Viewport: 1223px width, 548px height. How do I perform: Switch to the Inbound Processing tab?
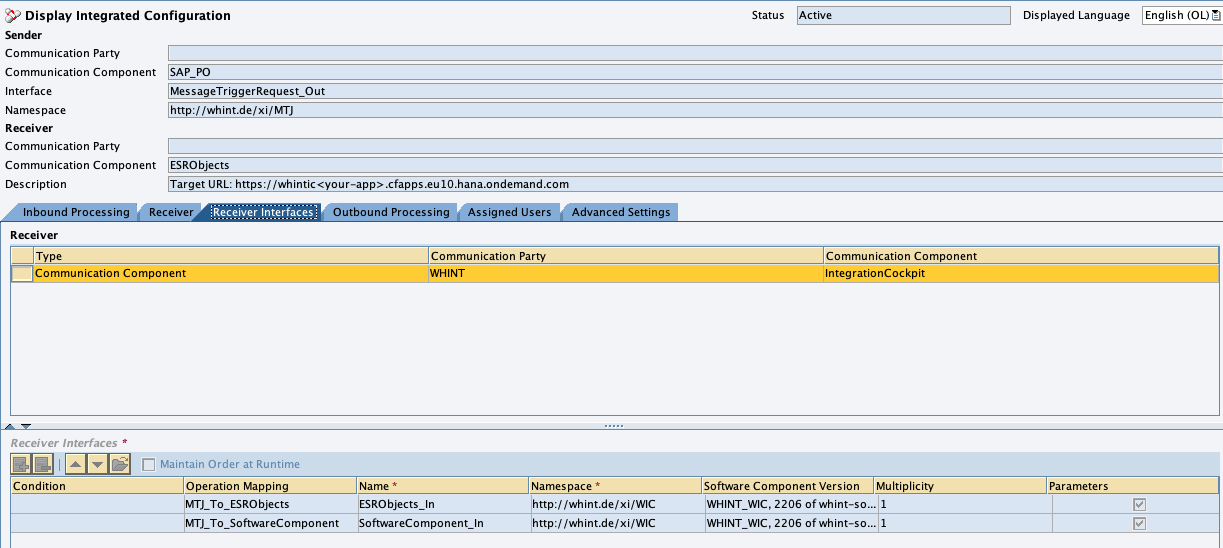(75, 212)
